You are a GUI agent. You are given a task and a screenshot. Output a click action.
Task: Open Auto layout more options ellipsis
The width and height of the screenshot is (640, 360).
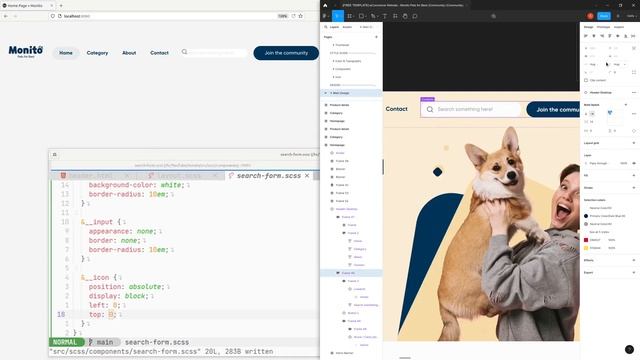pyautogui.click(x=634, y=113)
